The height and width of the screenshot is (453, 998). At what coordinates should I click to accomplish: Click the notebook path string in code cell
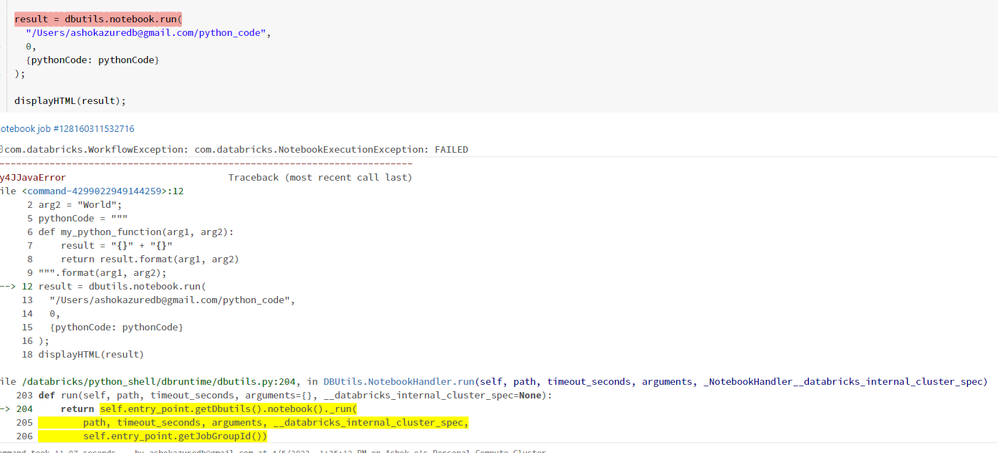click(148, 33)
